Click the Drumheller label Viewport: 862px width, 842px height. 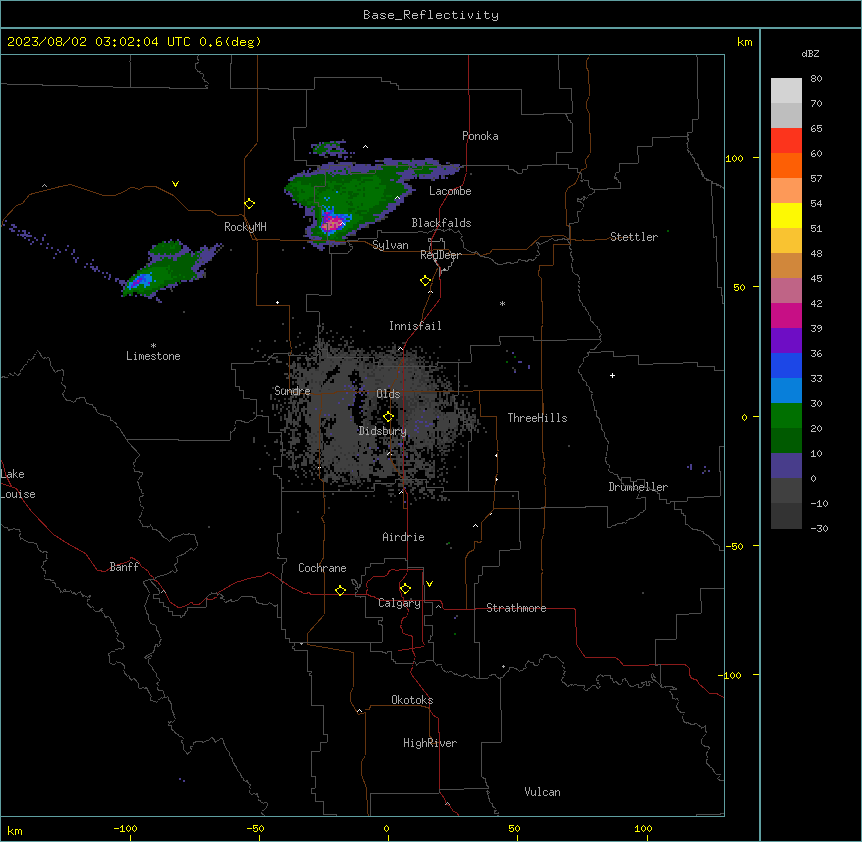[638, 487]
